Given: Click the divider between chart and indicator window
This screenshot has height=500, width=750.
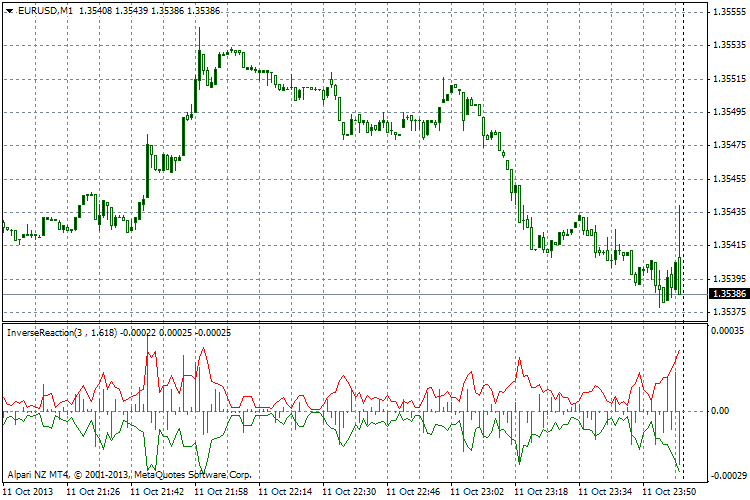Looking at the screenshot, I should [x=350, y=322].
